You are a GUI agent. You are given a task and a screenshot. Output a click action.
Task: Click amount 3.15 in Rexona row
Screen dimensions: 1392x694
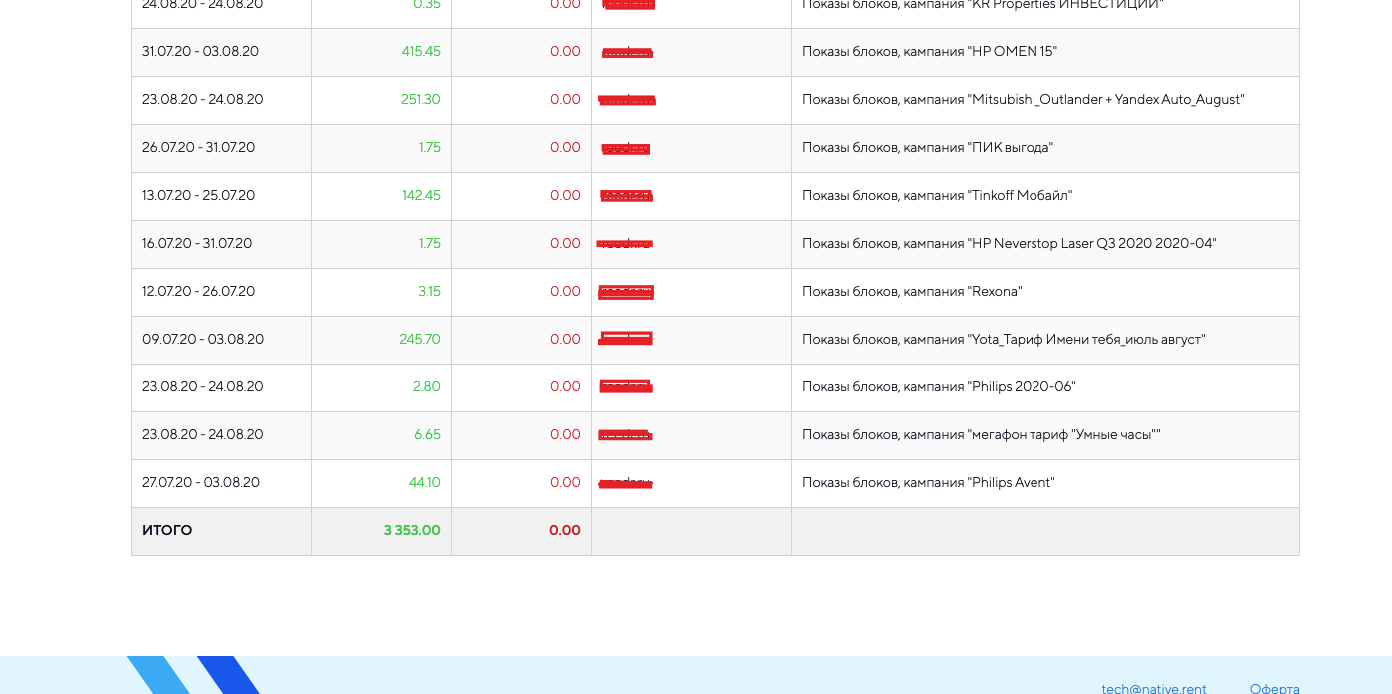430,291
